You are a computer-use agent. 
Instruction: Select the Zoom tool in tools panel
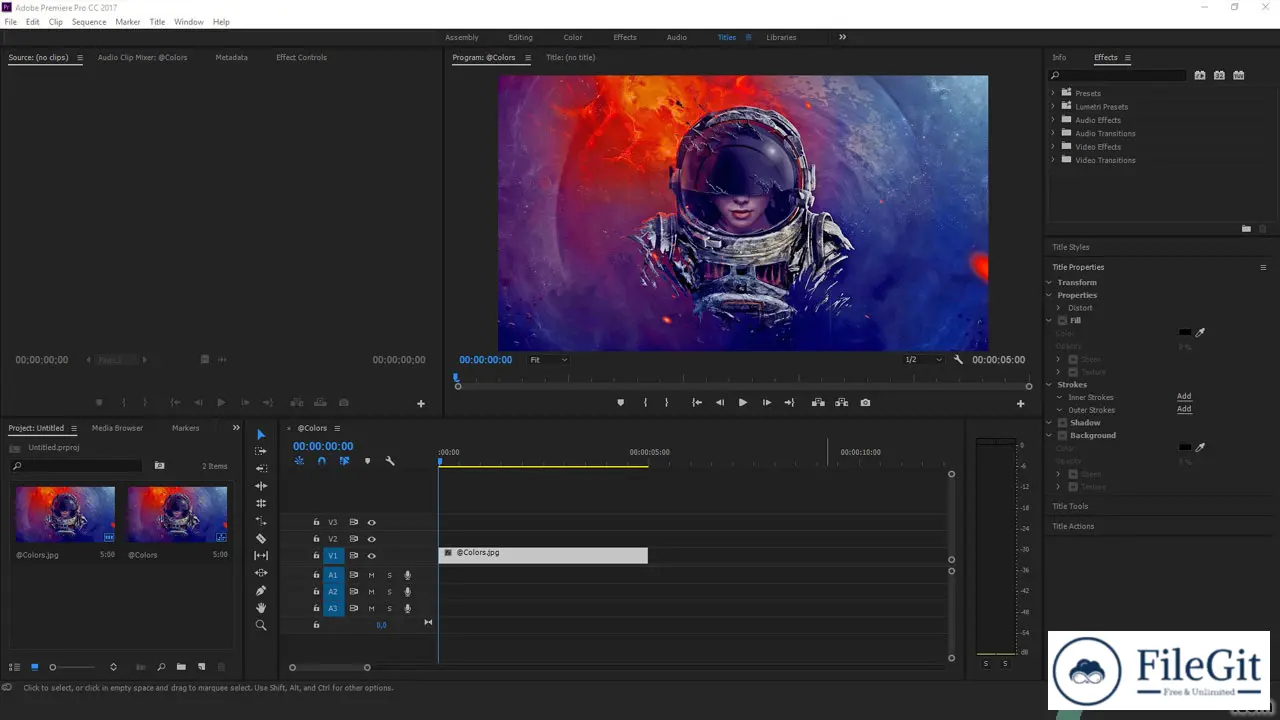coord(261,625)
